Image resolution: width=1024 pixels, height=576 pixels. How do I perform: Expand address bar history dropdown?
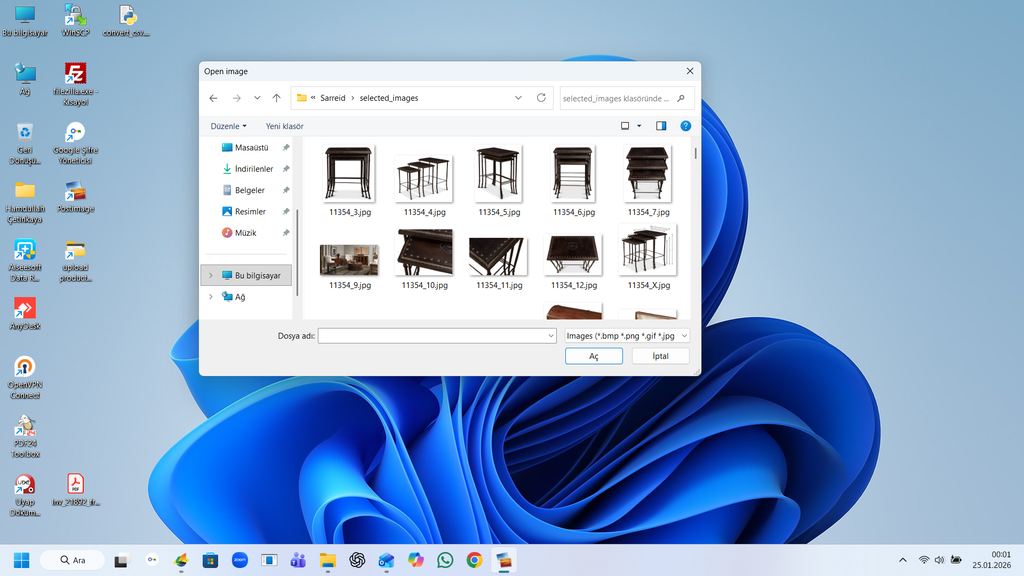pos(519,98)
